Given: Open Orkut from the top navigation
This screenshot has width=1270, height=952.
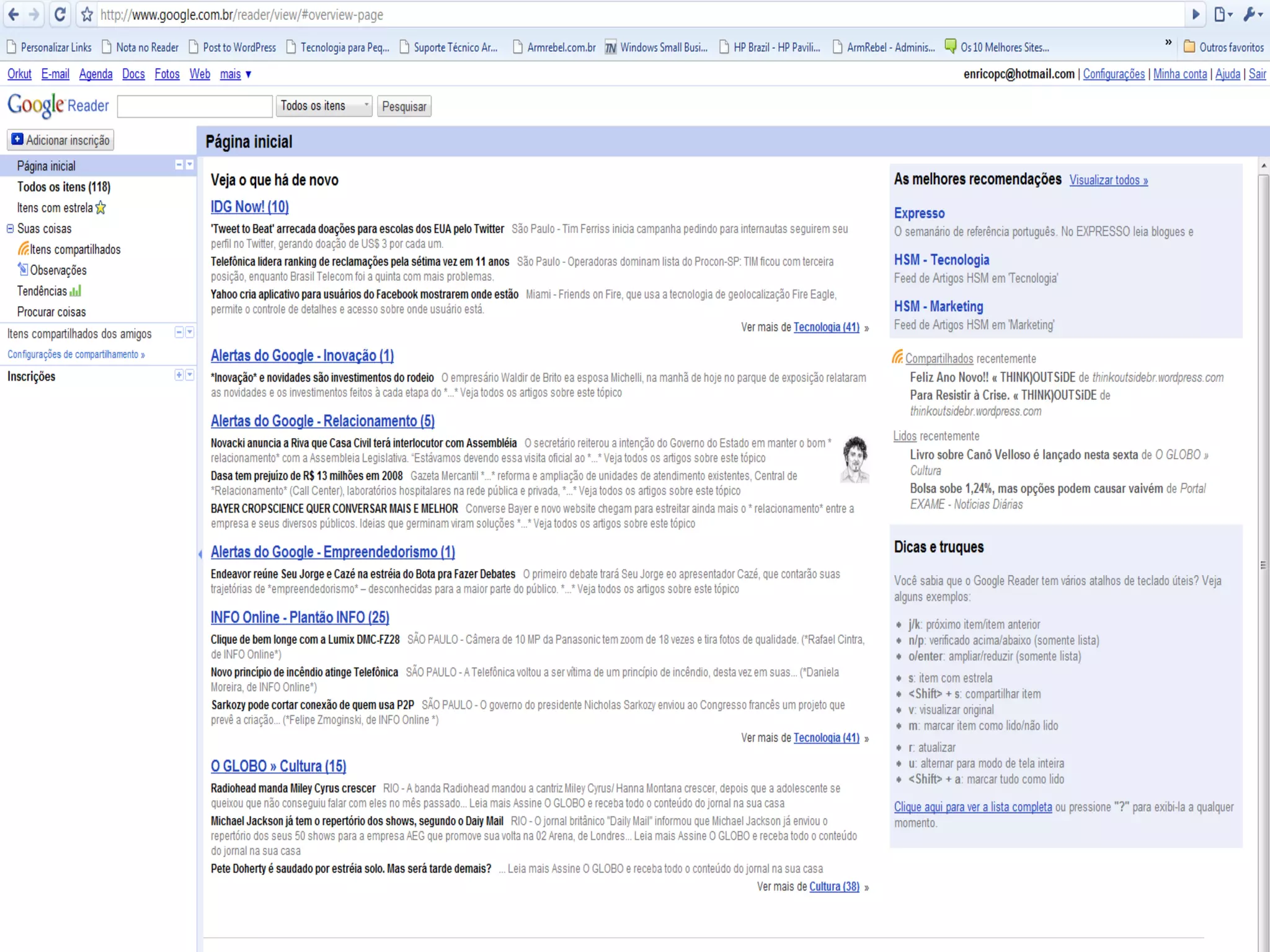Looking at the screenshot, I should (19, 74).
